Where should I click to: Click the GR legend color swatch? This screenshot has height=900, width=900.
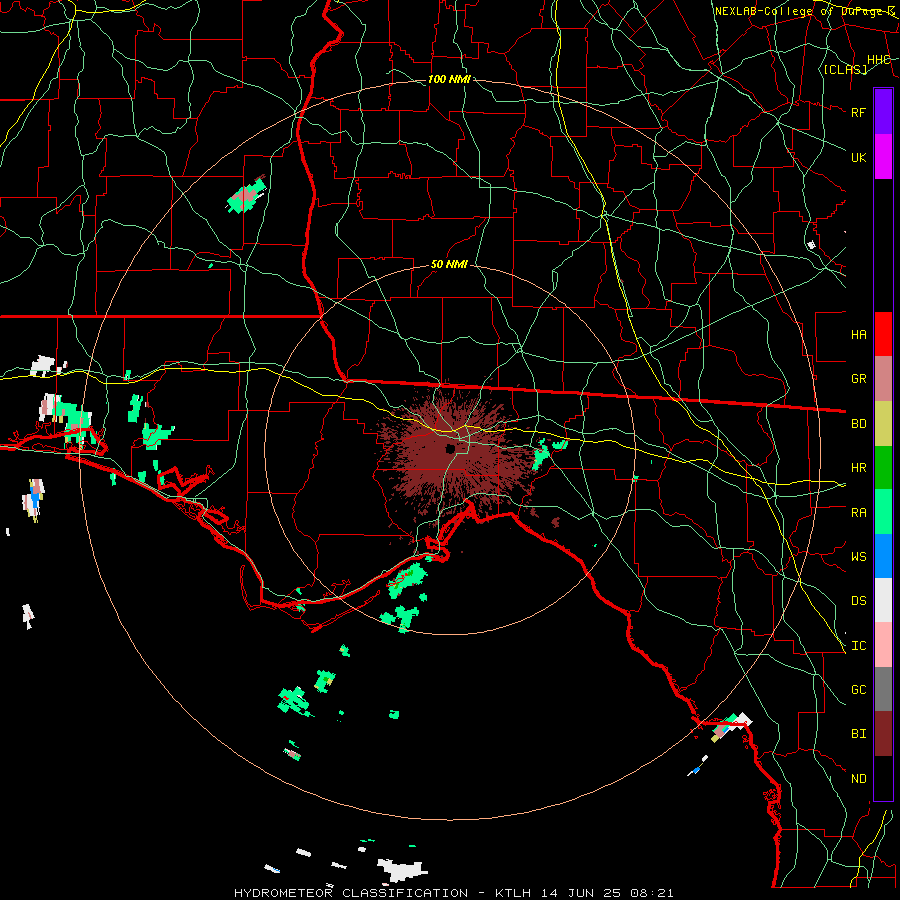(x=883, y=379)
